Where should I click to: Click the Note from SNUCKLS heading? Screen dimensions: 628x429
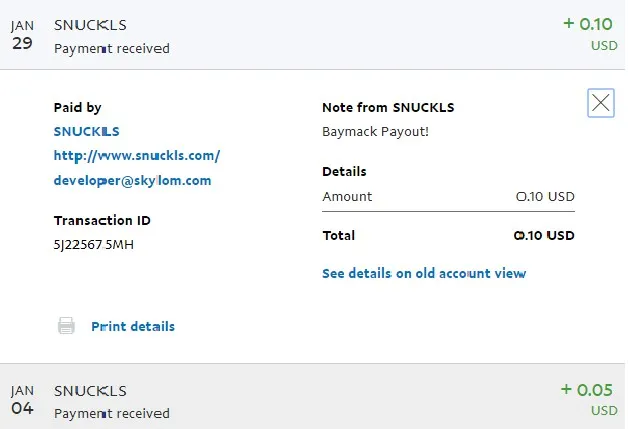pos(388,107)
